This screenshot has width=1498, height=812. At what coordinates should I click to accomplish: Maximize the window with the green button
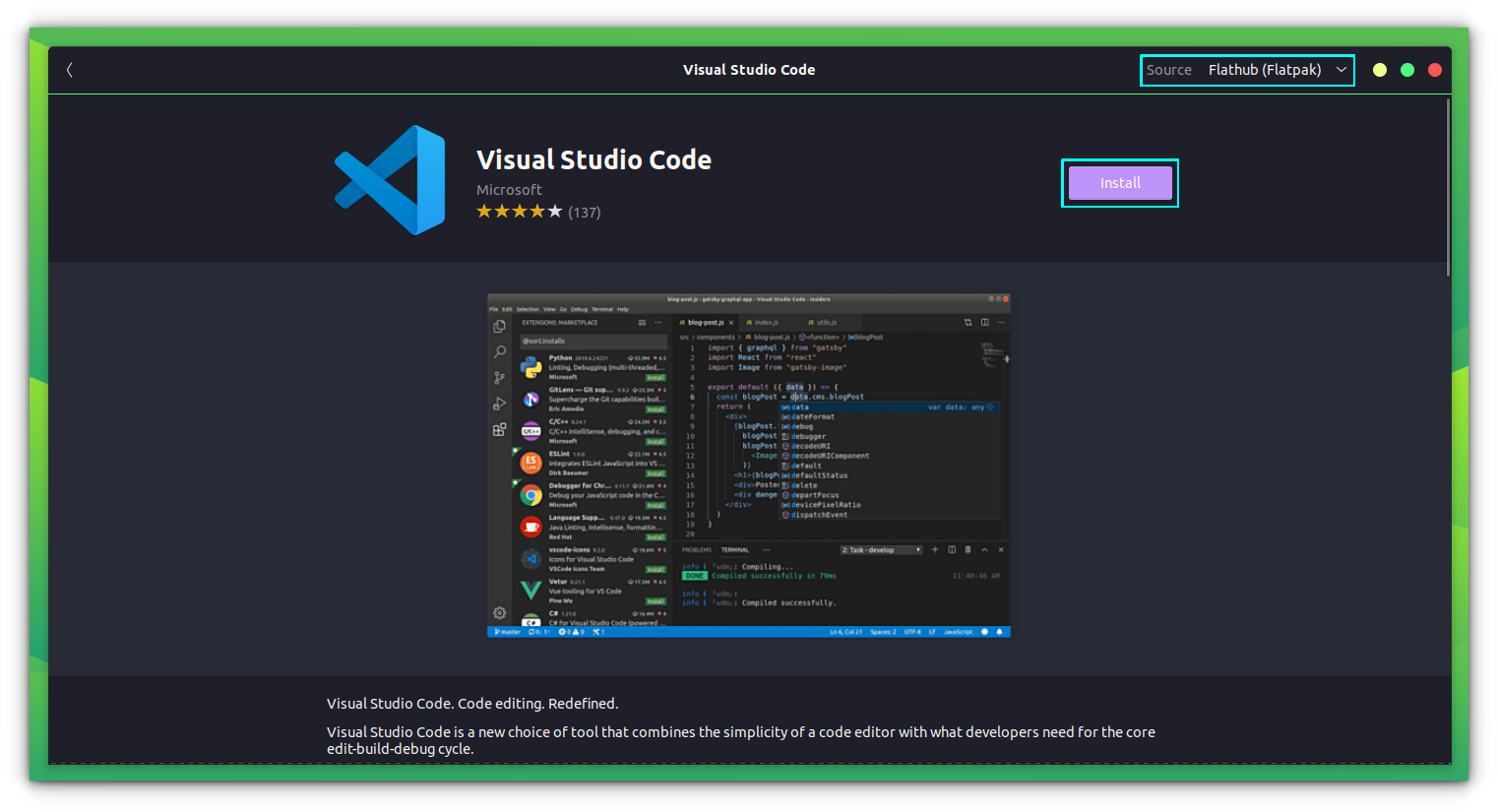pyautogui.click(x=1407, y=70)
